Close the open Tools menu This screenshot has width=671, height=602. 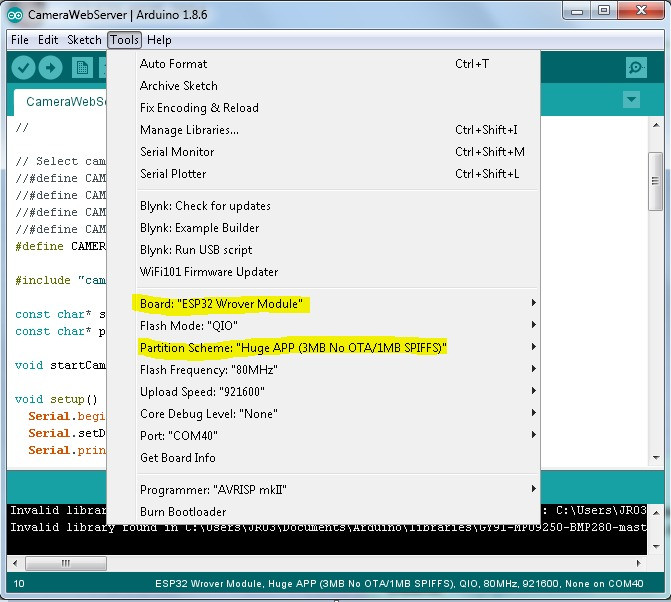pyautogui.click(x=125, y=40)
